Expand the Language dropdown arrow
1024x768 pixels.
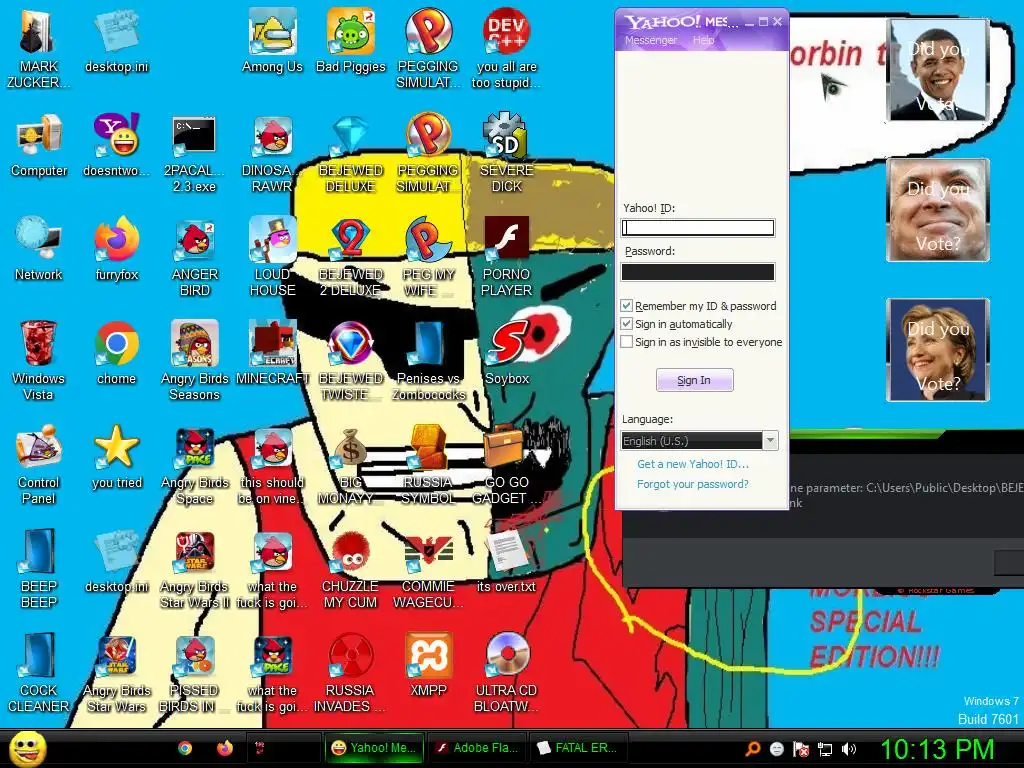point(771,441)
